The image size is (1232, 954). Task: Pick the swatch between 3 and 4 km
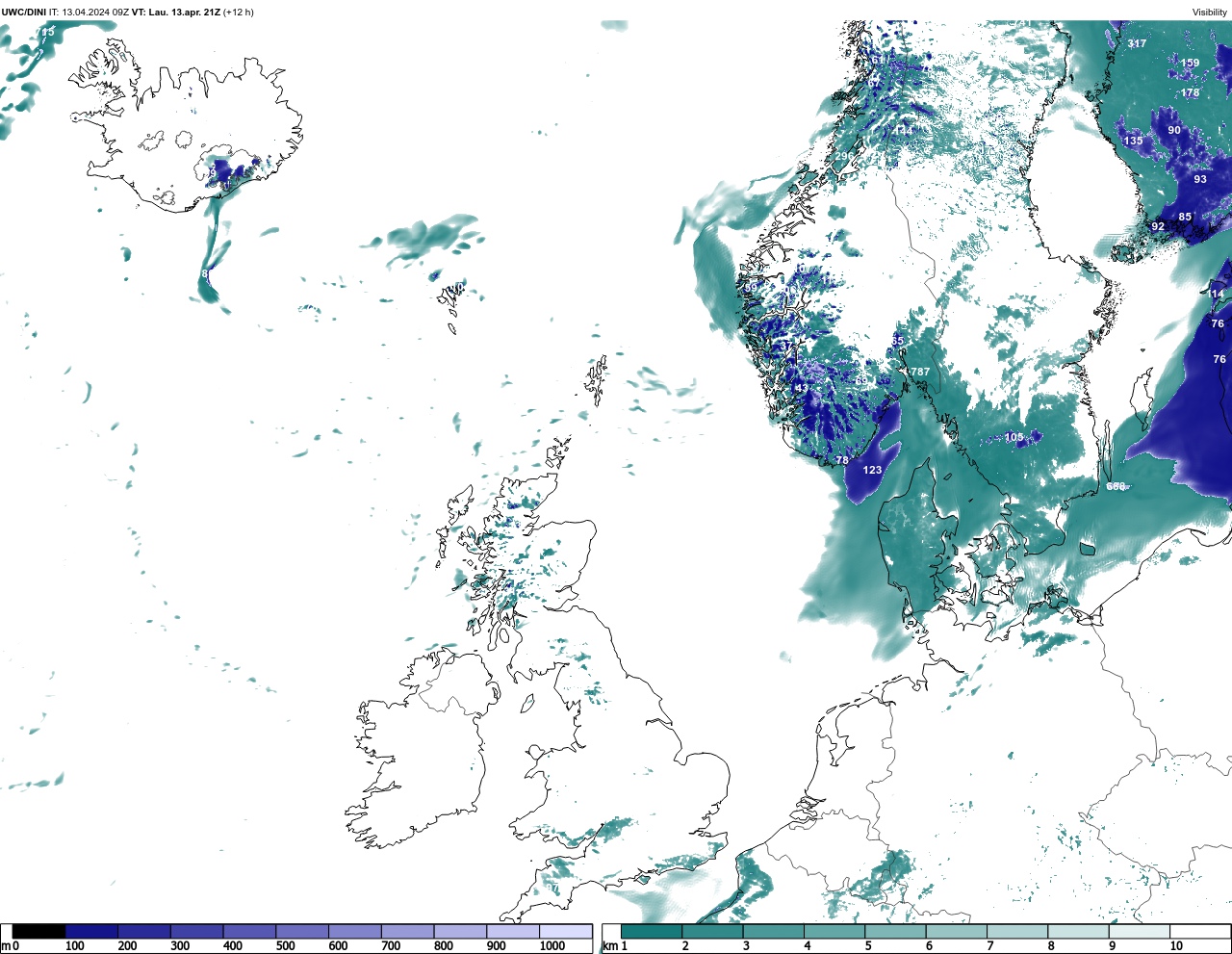click(x=773, y=931)
